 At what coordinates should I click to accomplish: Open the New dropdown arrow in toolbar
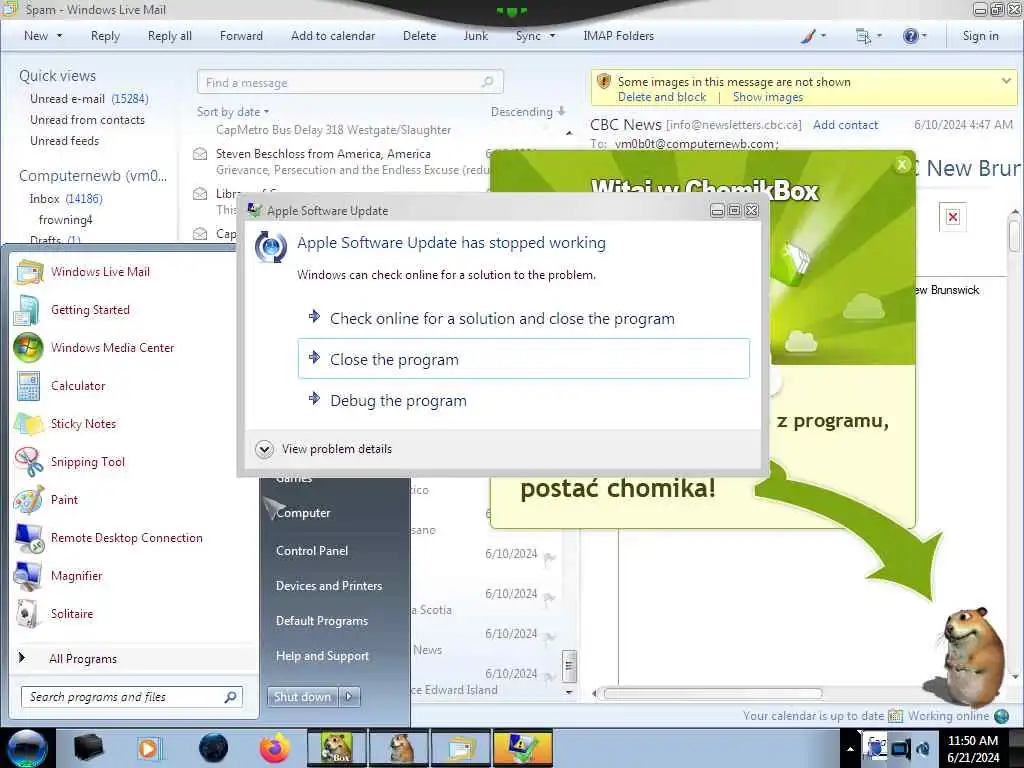pyautogui.click(x=59, y=36)
